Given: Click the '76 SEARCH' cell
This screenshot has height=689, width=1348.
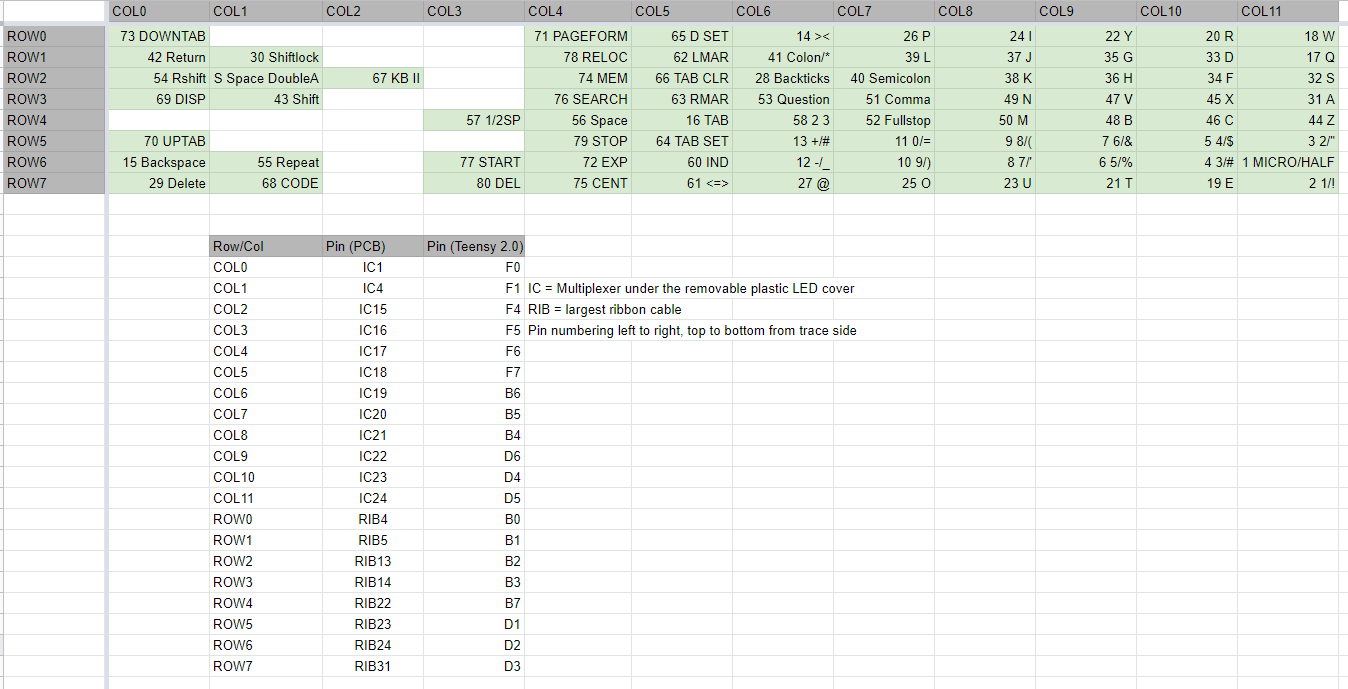Looking at the screenshot, I should (x=578, y=99).
